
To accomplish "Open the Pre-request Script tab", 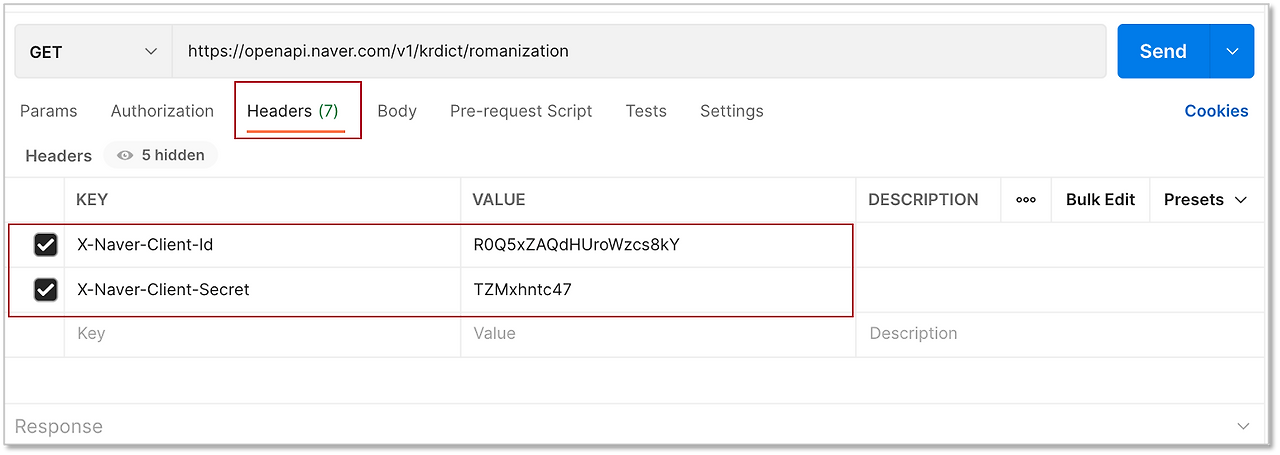I will [x=521, y=111].
